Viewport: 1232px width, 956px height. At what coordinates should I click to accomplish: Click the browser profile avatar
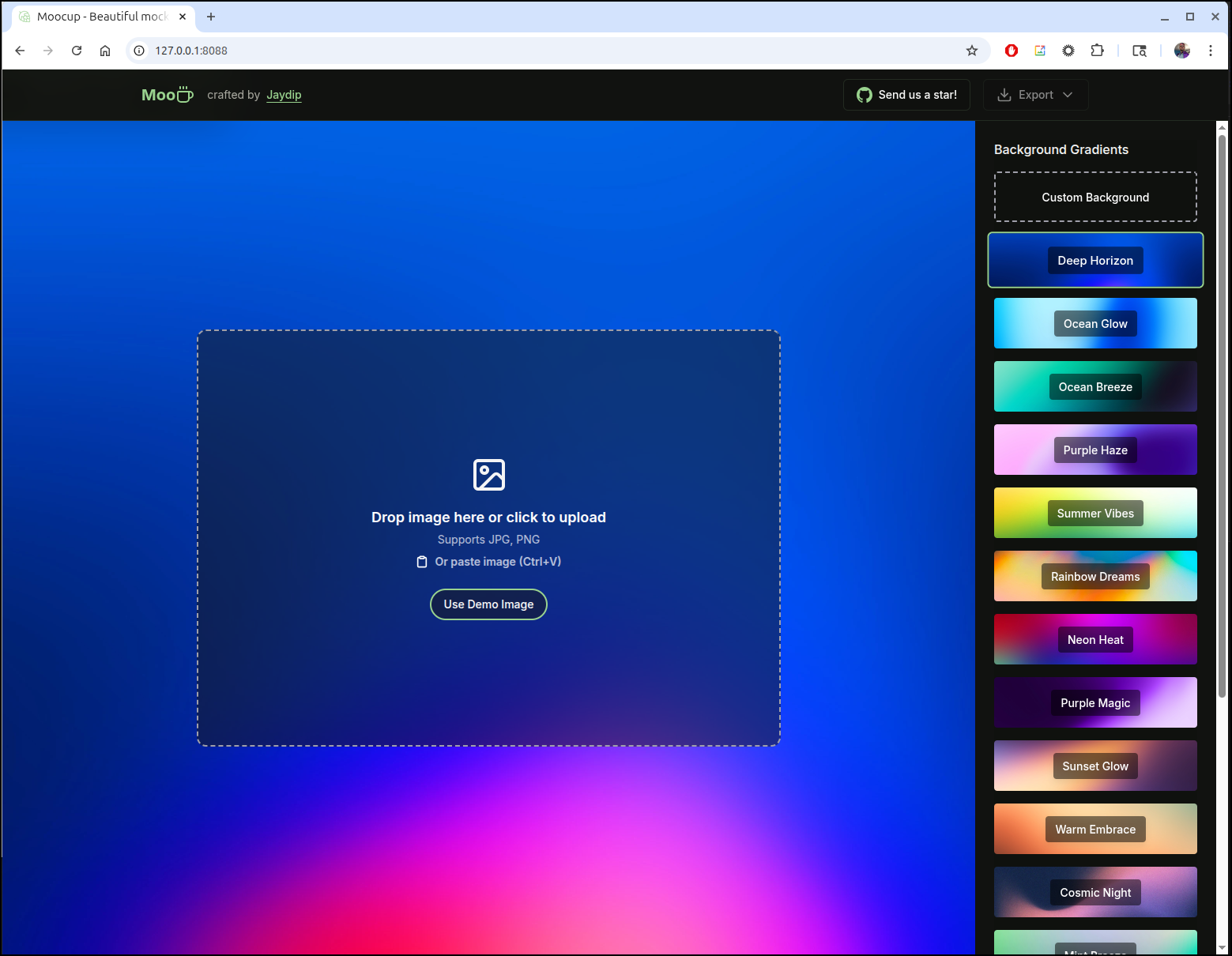coord(1181,51)
